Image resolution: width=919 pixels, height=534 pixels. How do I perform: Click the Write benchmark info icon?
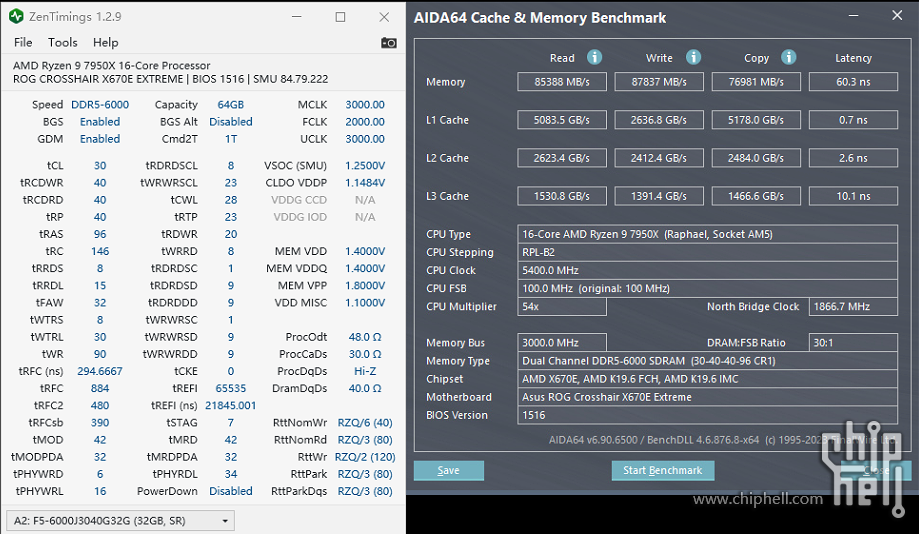(693, 57)
